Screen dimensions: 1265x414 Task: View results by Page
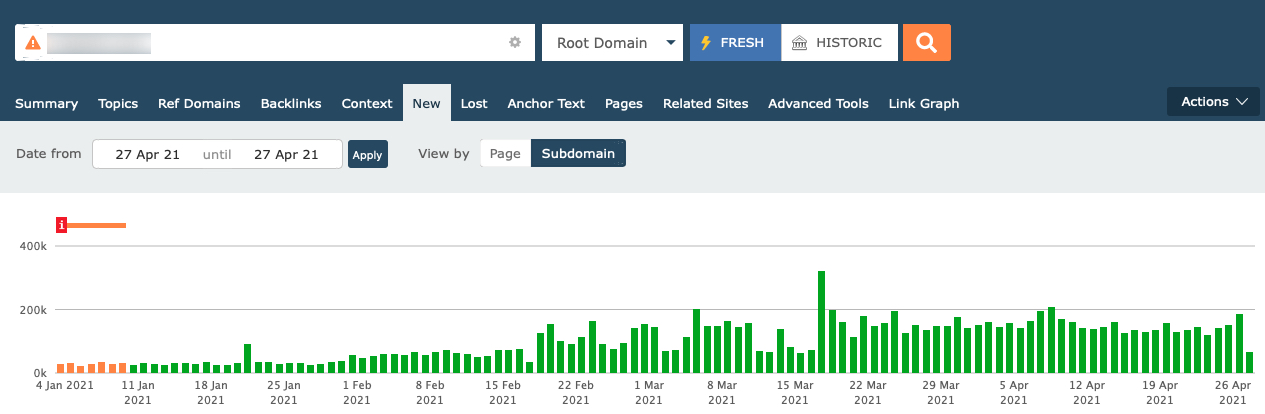[x=505, y=154]
